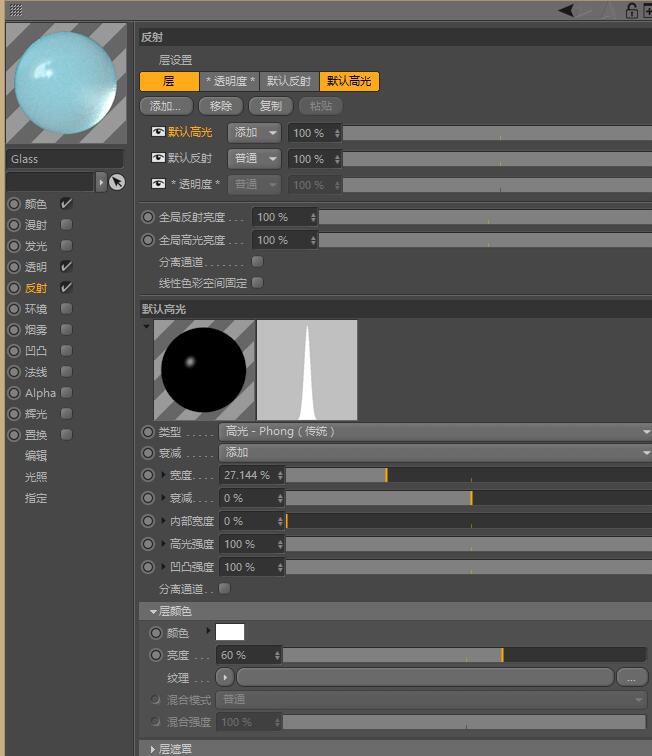Click the 移除 layer button
The height and width of the screenshot is (756, 652).
coord(221,106)
